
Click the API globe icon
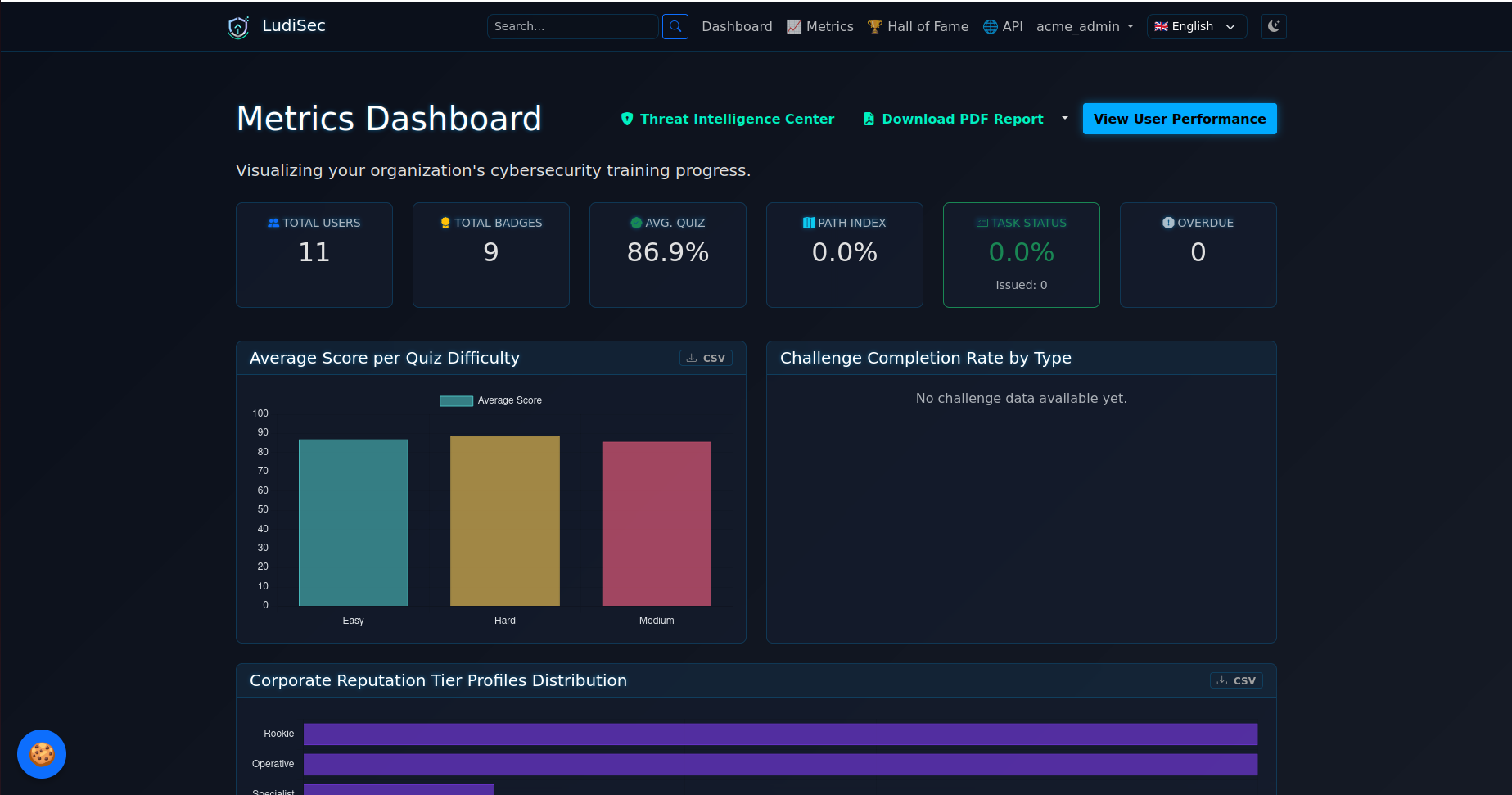(991, 26)
